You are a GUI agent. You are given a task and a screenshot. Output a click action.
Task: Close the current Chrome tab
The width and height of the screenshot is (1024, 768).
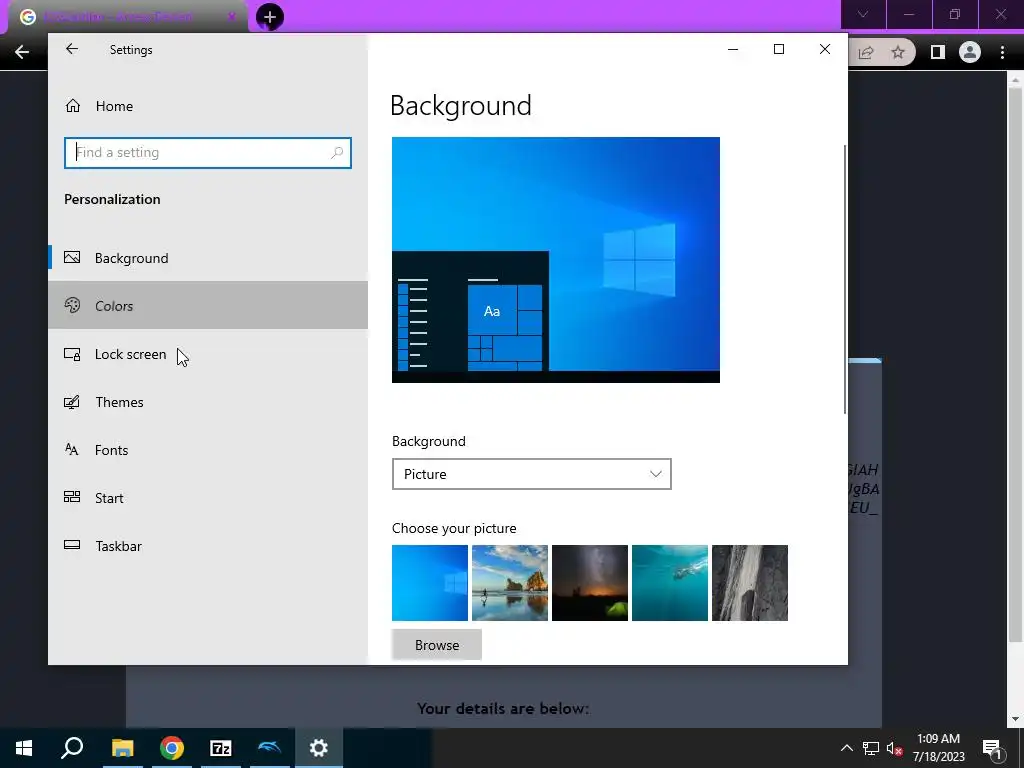pos(231,17)
